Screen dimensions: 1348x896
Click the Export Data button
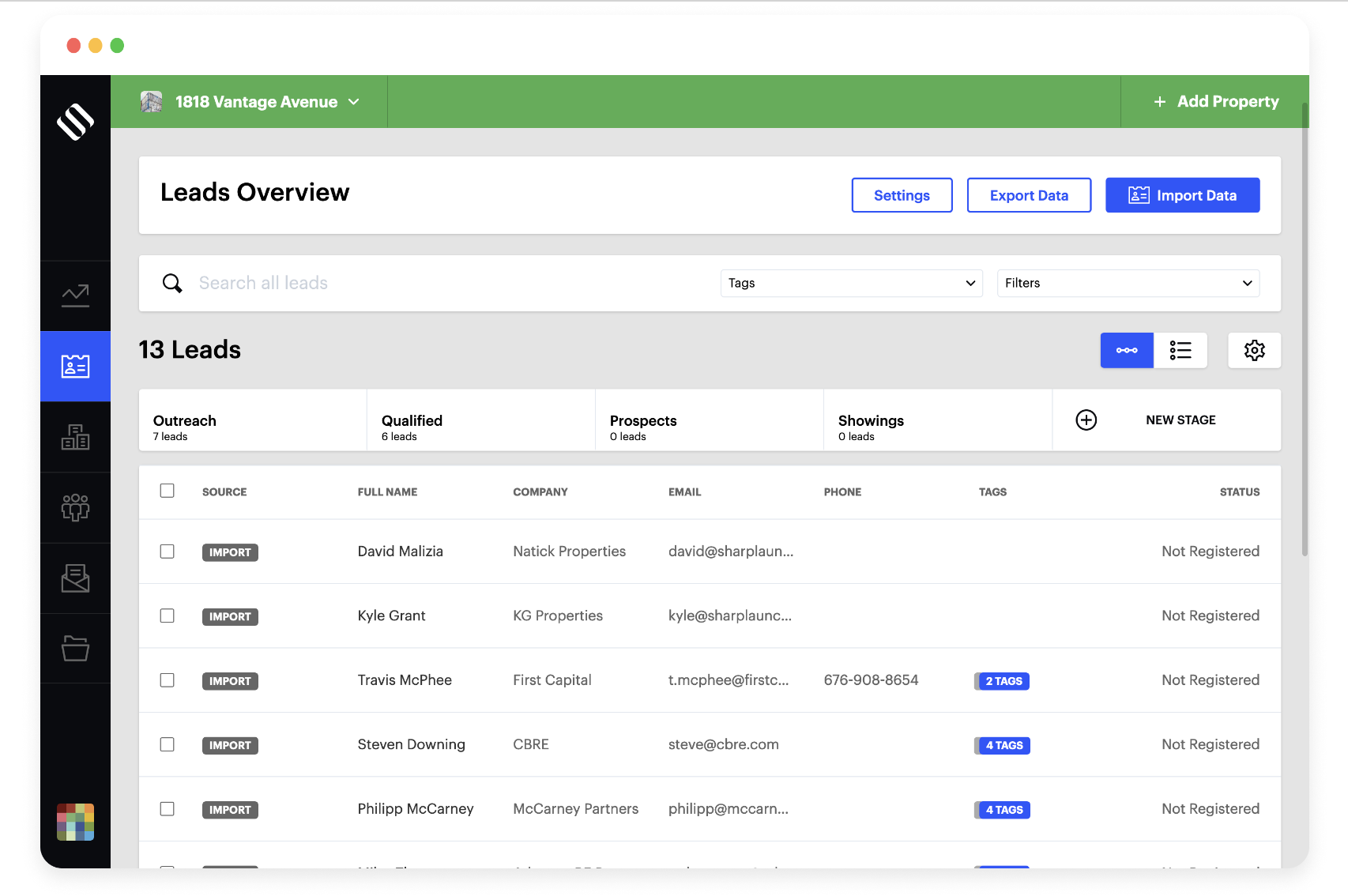tap(1029, 195)
